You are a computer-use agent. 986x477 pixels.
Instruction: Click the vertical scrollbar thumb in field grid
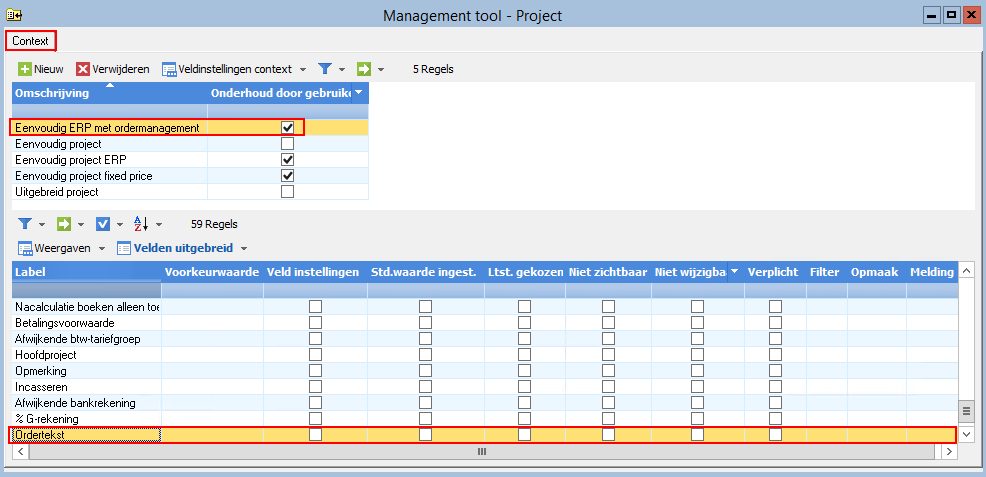click(967, 411)
